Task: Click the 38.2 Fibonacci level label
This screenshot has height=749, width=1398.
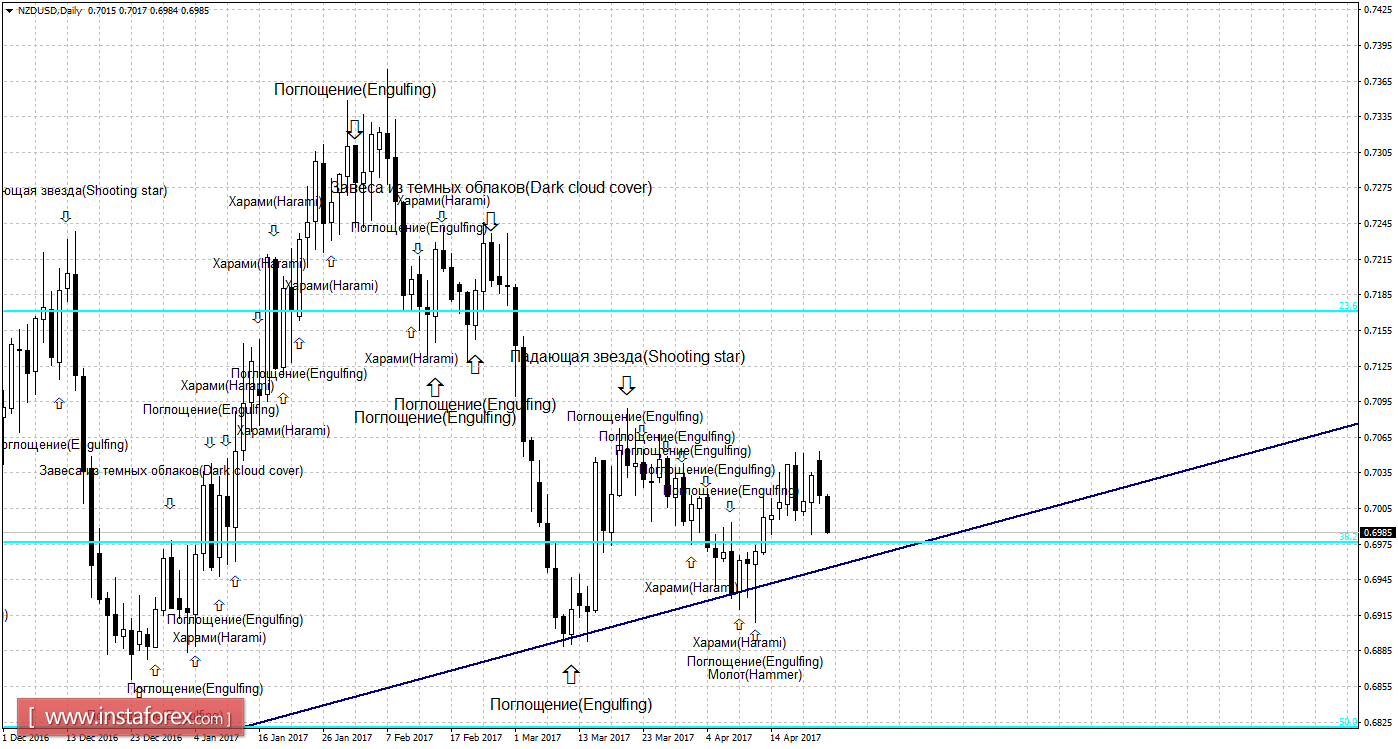Action: click(x=1348, y=537)
